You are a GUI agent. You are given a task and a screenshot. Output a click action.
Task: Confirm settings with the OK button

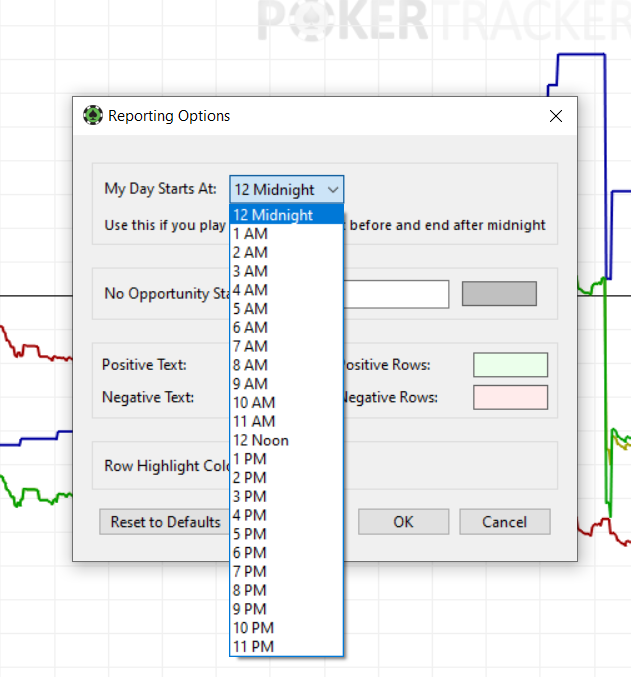click(403, 522)
